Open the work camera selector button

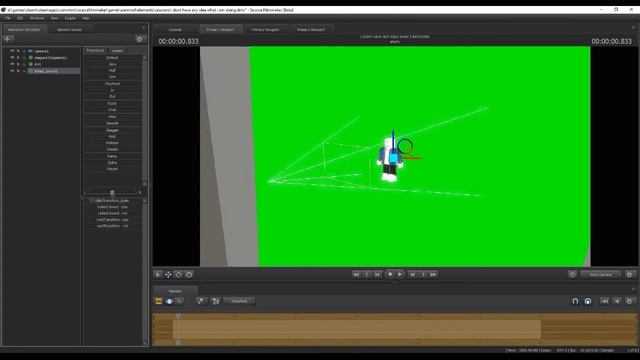coord(600,275)
